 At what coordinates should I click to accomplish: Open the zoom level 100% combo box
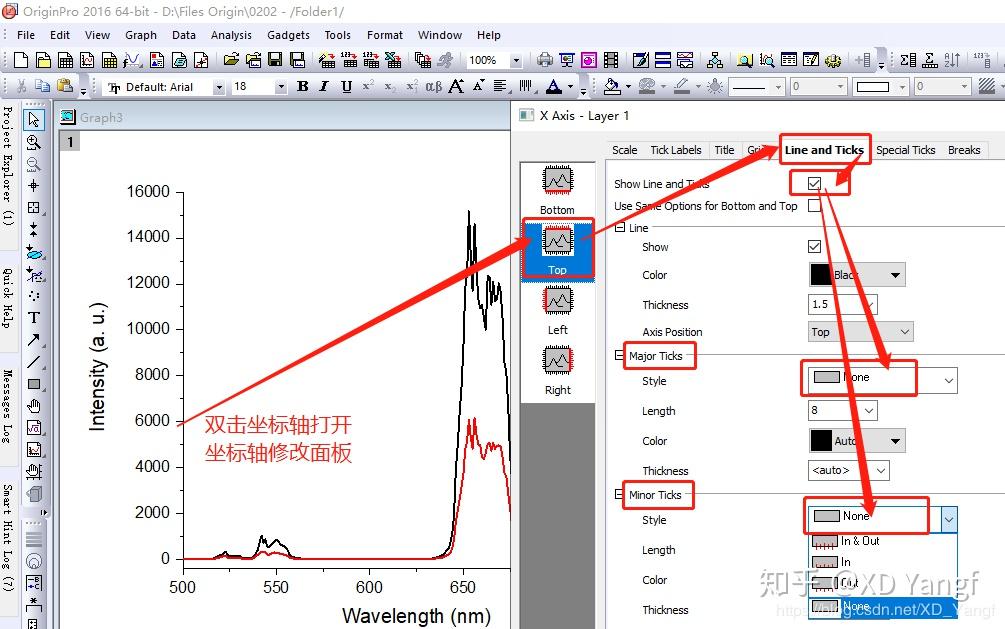(x=493, y=60)
